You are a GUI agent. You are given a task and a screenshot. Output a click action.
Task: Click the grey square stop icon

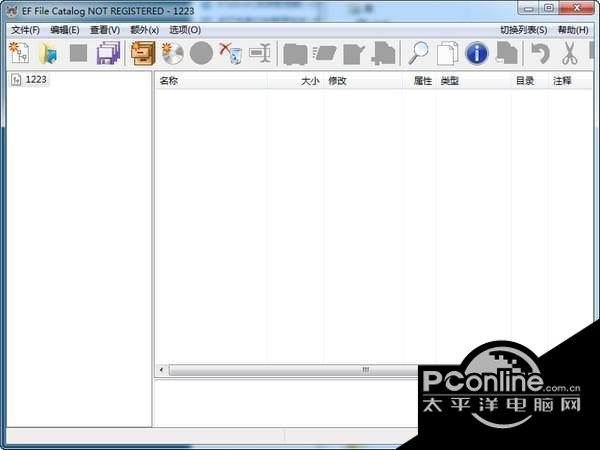[x=78, y=53]
